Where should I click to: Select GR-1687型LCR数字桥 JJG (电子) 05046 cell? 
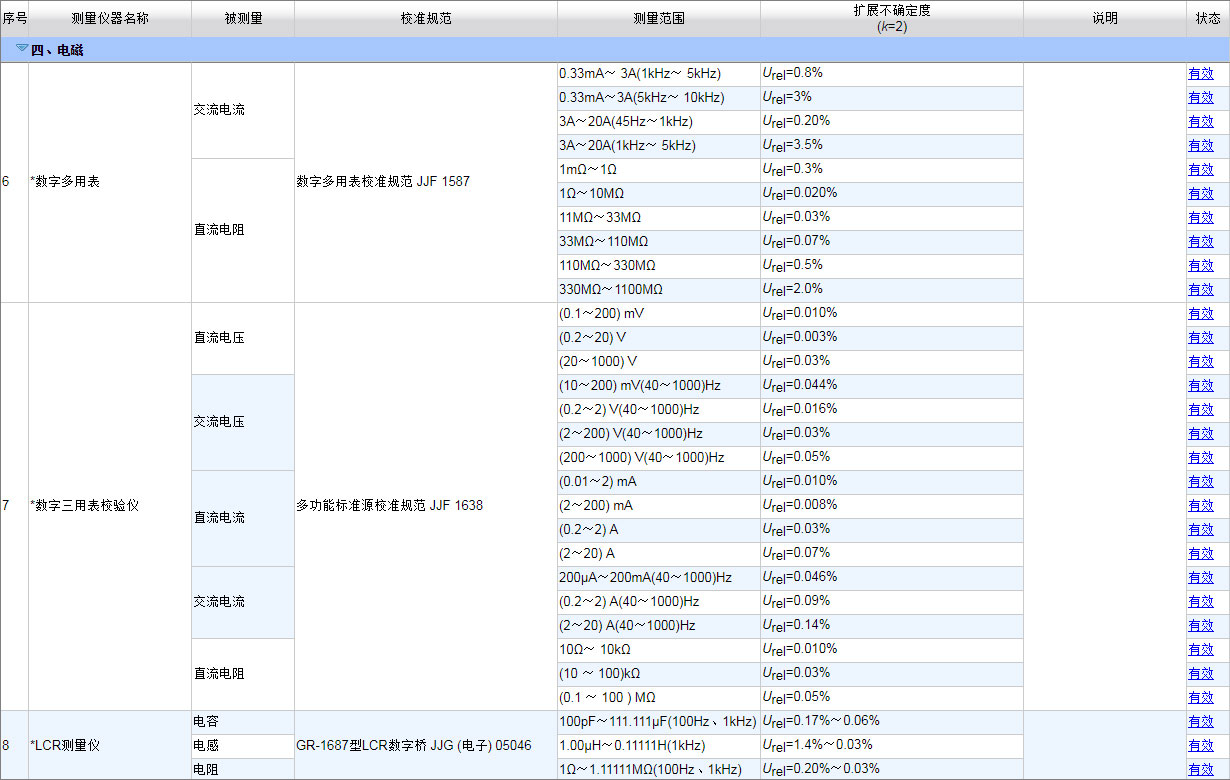coord(426,746)
